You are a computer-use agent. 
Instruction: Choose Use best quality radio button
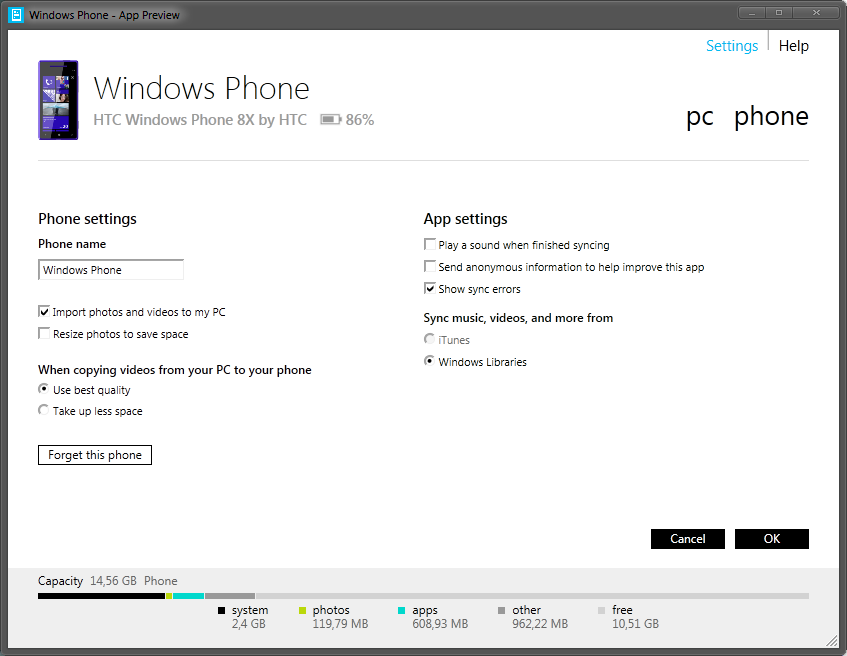coord(44,390)
